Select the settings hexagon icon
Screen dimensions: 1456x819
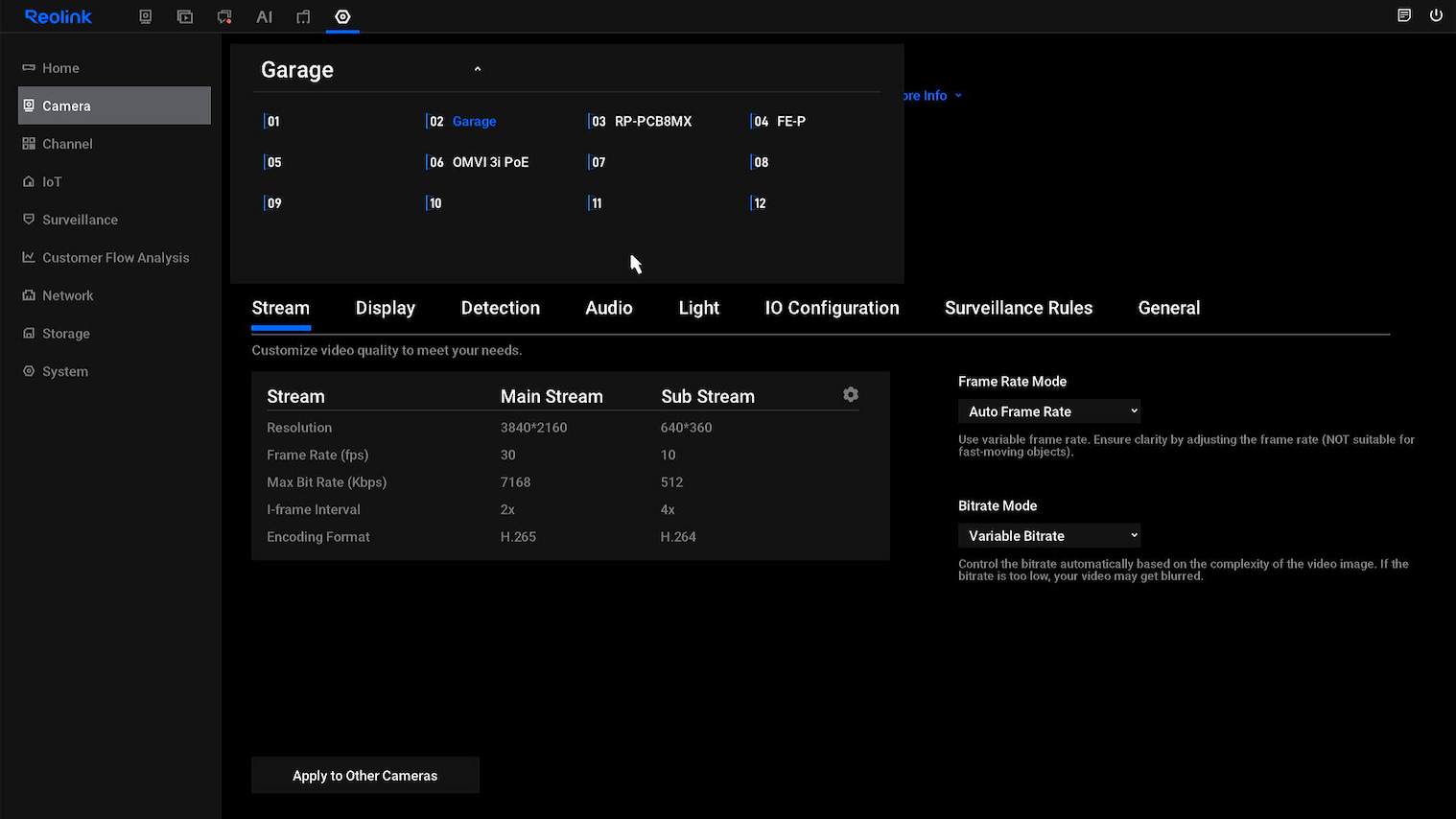[342, 16]
